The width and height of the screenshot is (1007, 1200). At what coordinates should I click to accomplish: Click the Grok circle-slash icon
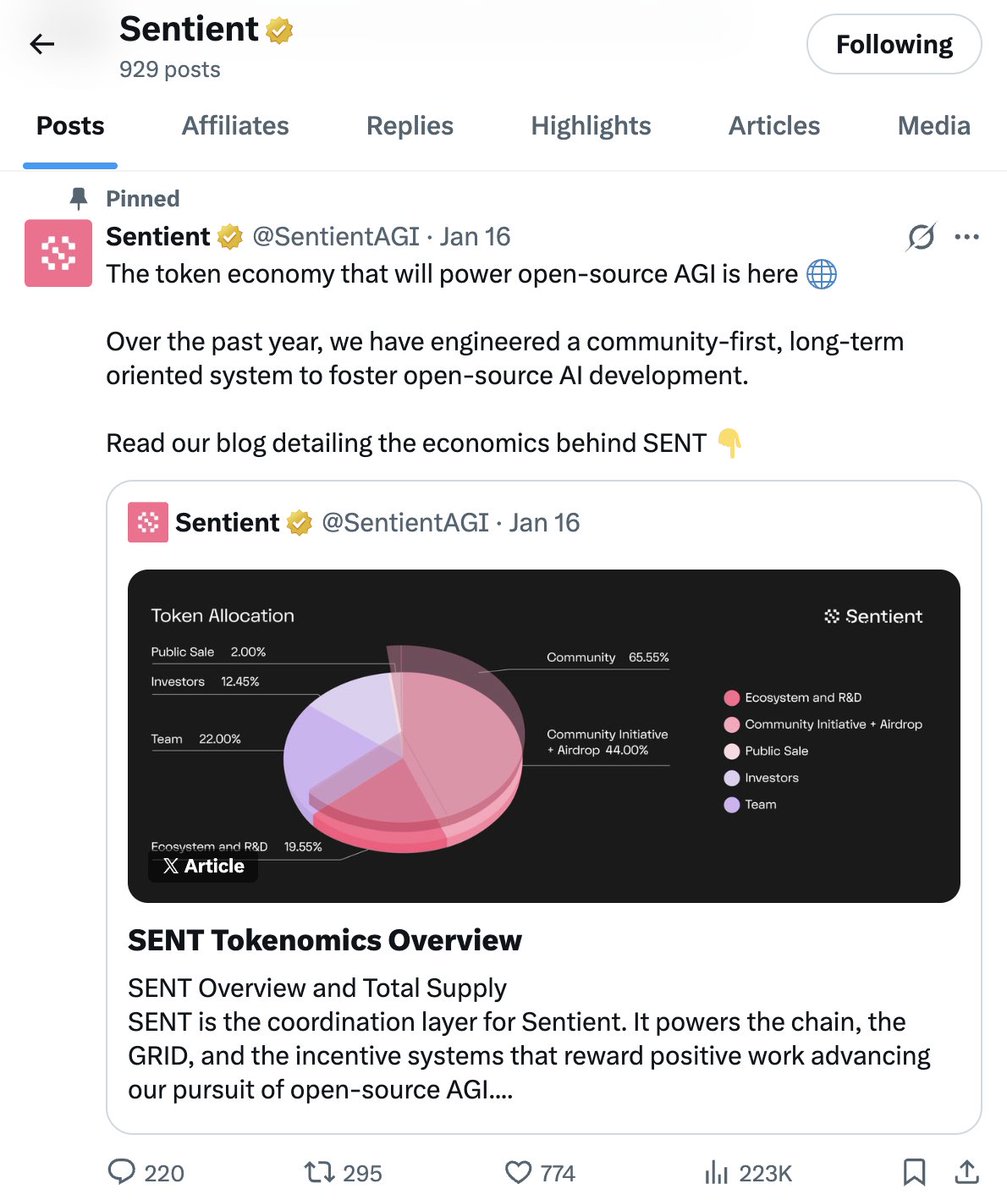tap(921, 237)
